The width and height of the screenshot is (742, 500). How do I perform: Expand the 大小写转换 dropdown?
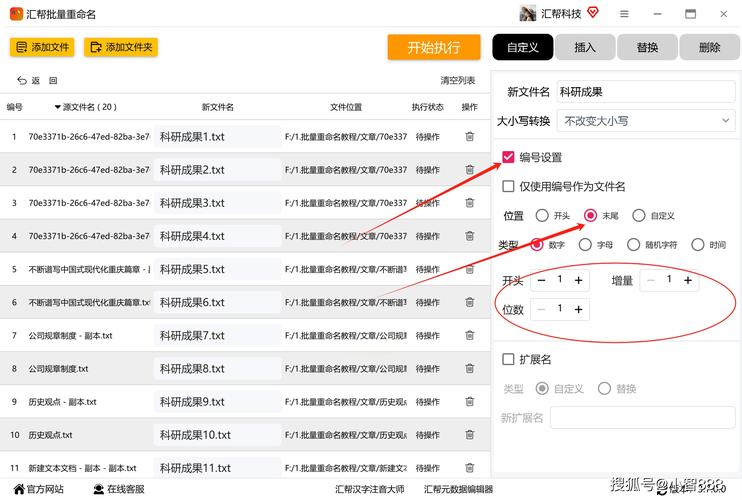tap(645, 120)
